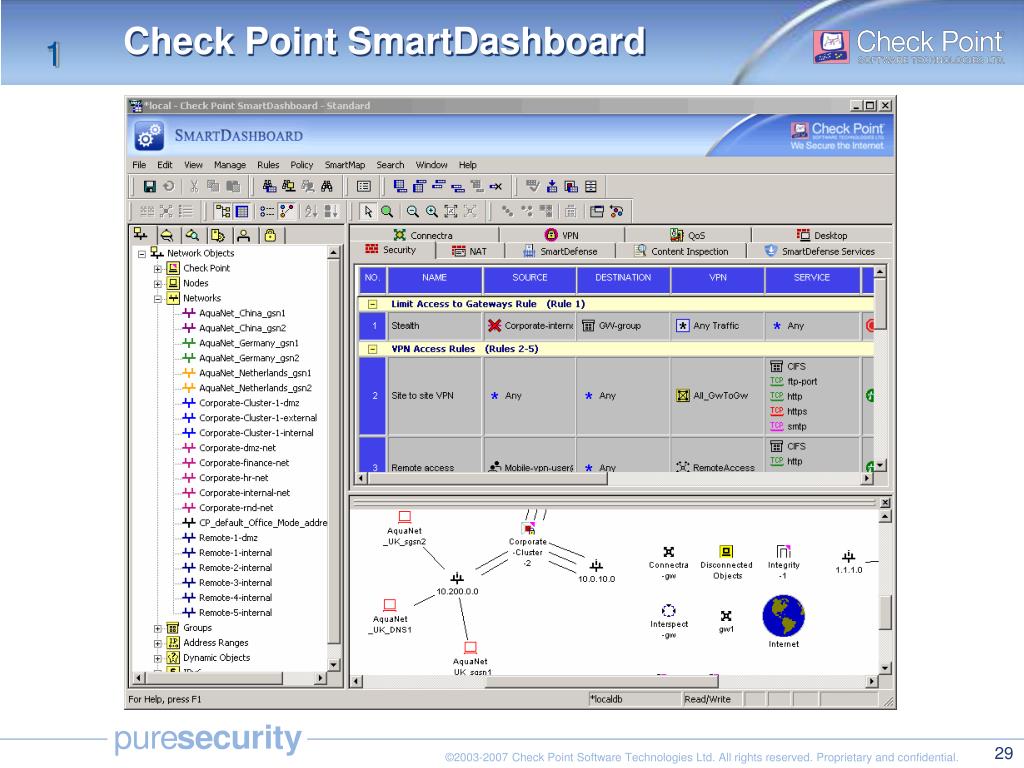Open the Network Objects tab icon in tree pane
The image size is (1024, 768).
point(141,234)
